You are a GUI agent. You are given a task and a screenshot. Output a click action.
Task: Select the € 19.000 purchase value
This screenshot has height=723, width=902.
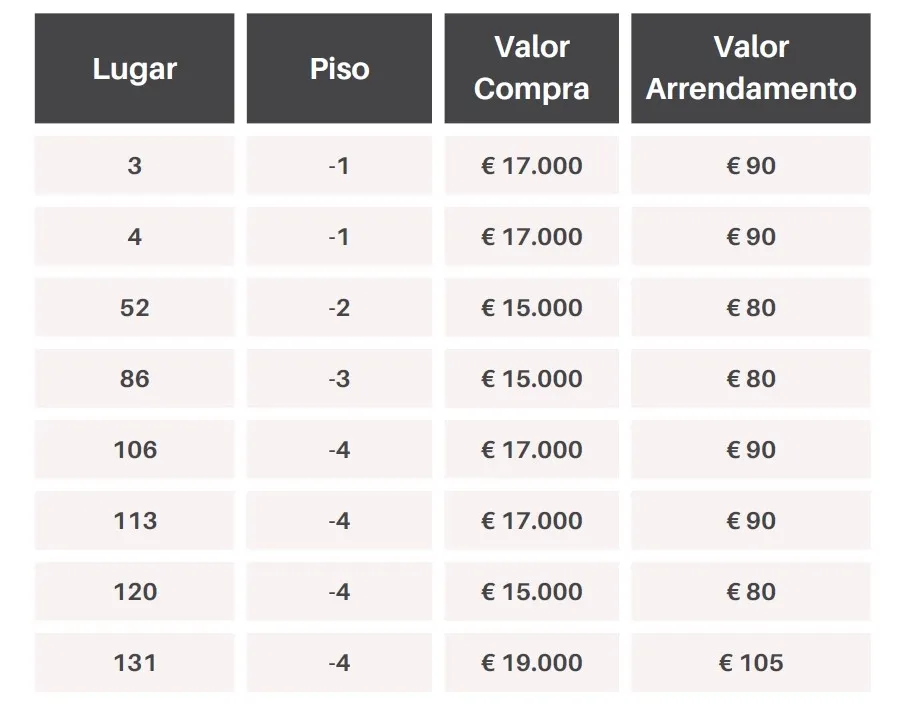tap(531, 663)
